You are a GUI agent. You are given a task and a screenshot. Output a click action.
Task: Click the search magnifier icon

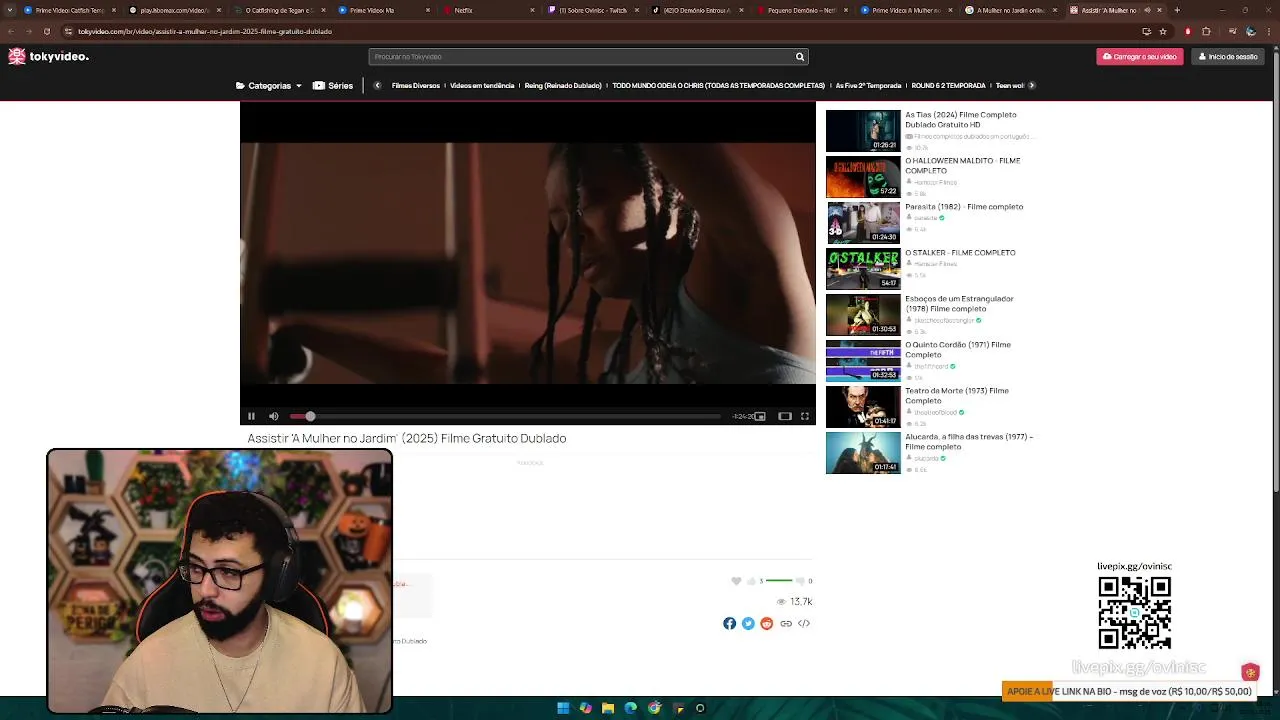click(800, 57)
